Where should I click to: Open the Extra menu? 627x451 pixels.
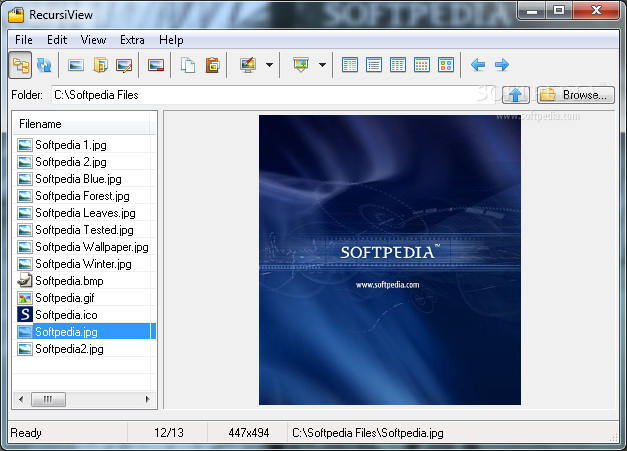[132, 40]
